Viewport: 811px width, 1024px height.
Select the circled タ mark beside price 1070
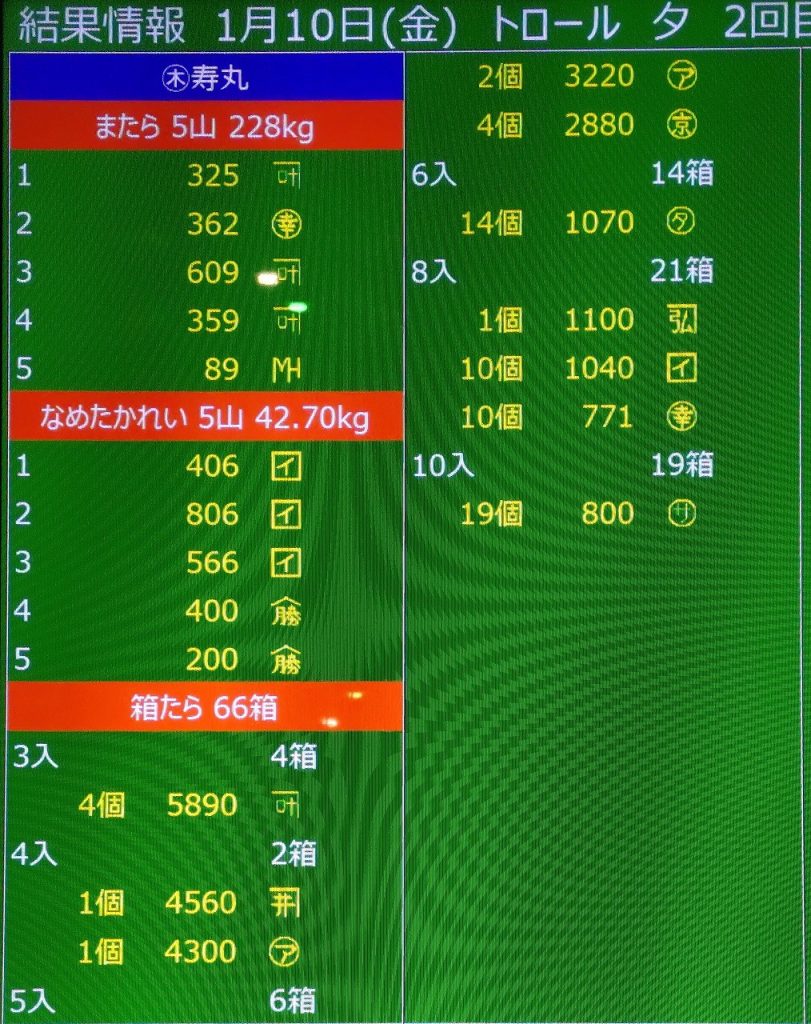click(681, 222)
